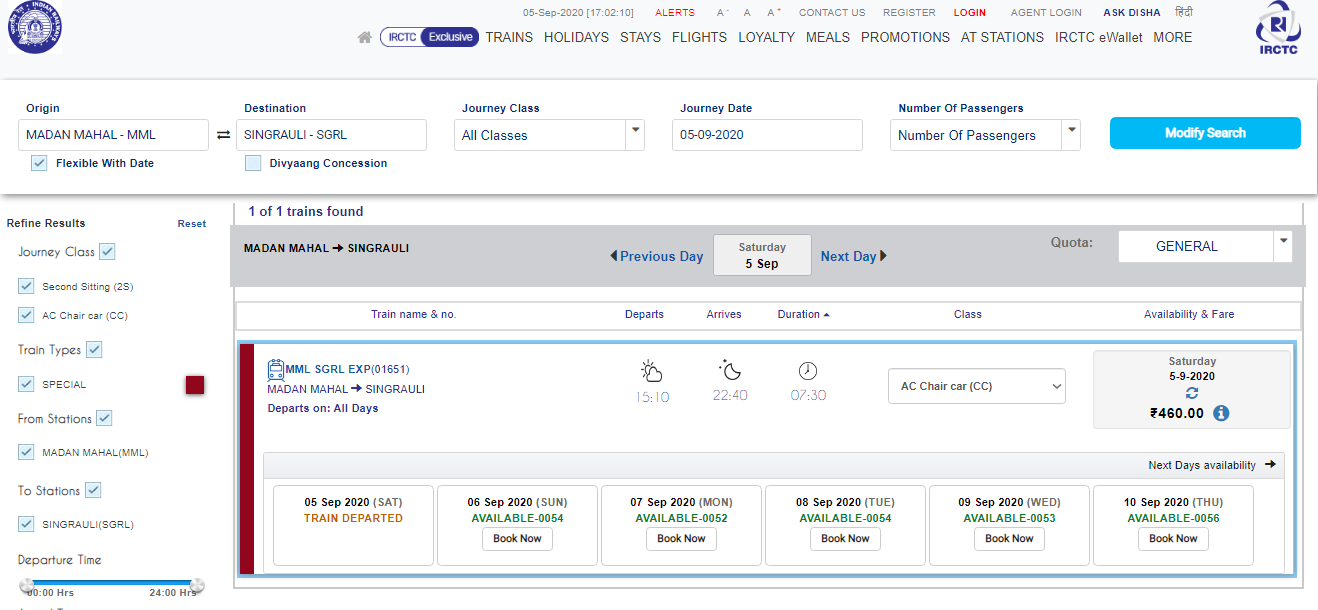This screenshot has height=610, width=1318.
Task: Open the LOYALTY menu
Action: (x=766, y=37)
